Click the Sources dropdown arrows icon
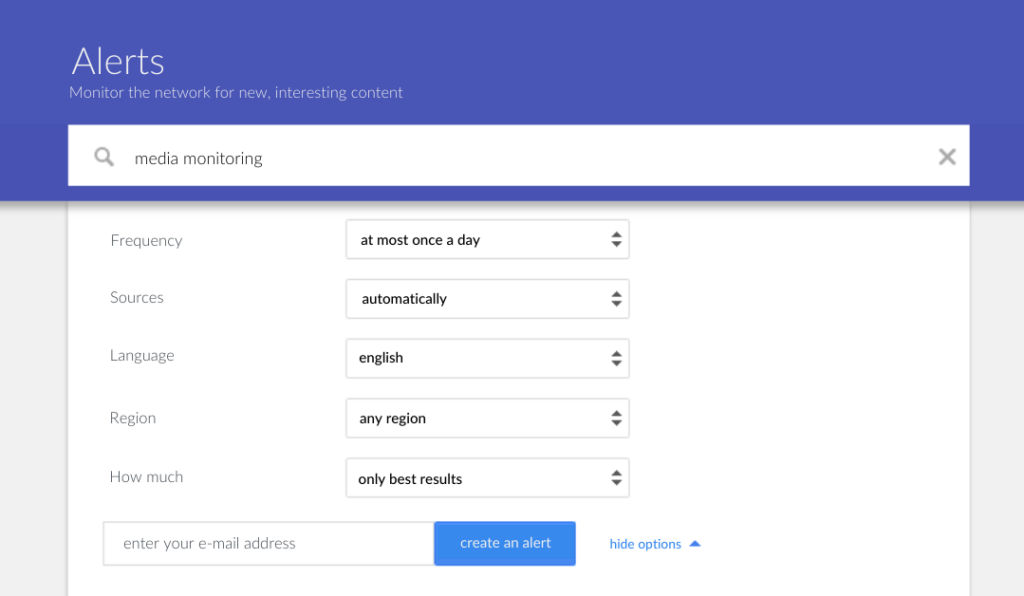The width and height of the screenshot is (1024, 596). (616, 299)
